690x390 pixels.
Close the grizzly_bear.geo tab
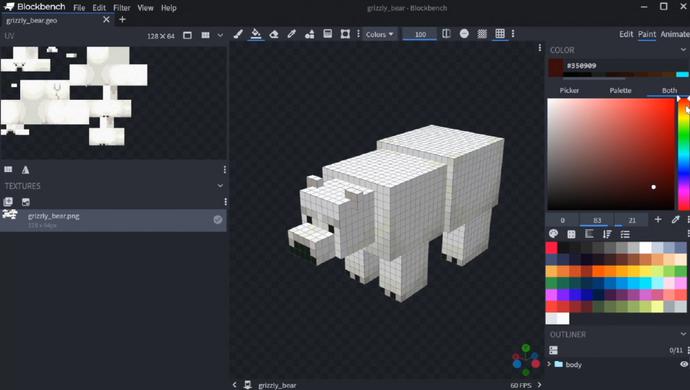(x=106, y=20)
